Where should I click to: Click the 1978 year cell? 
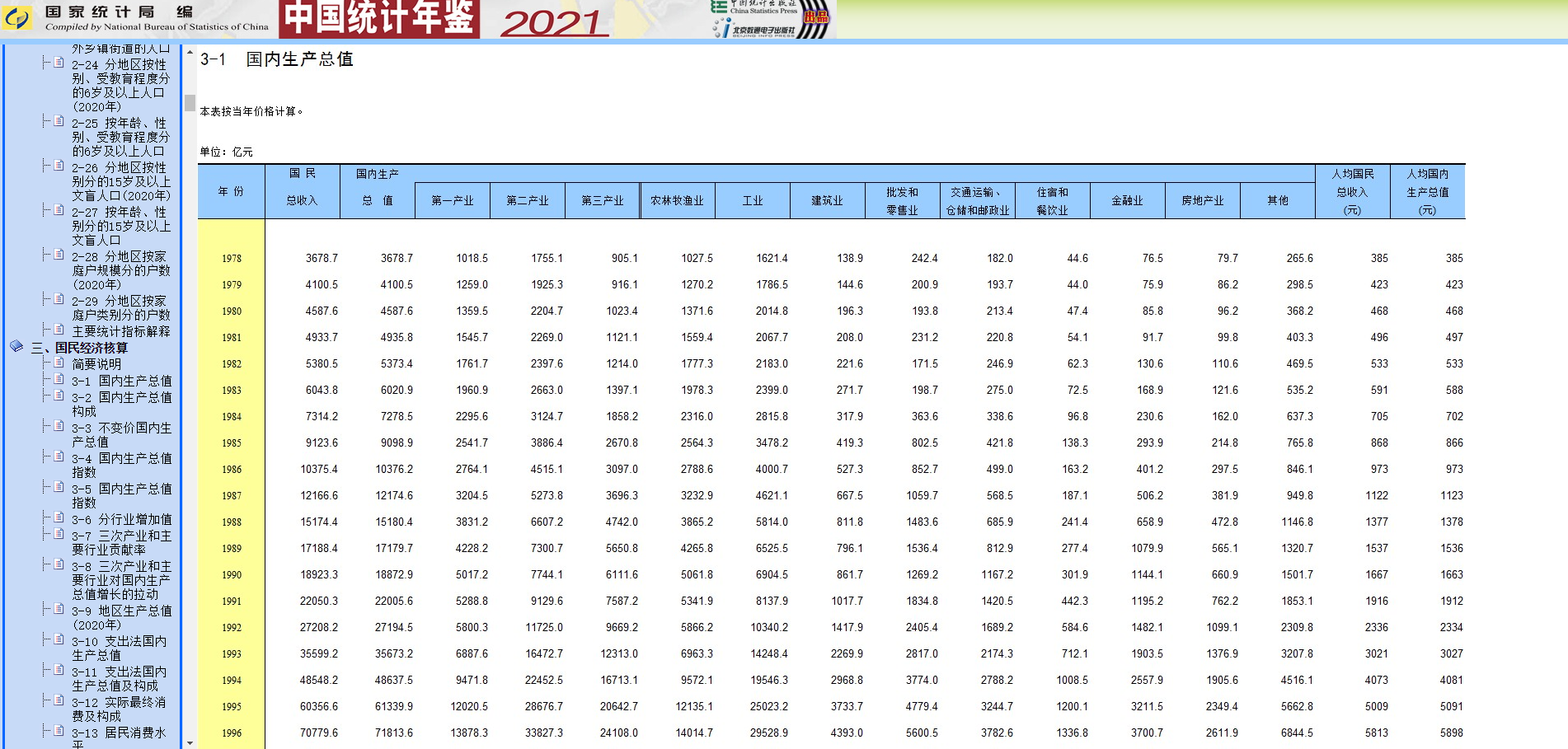232,259
